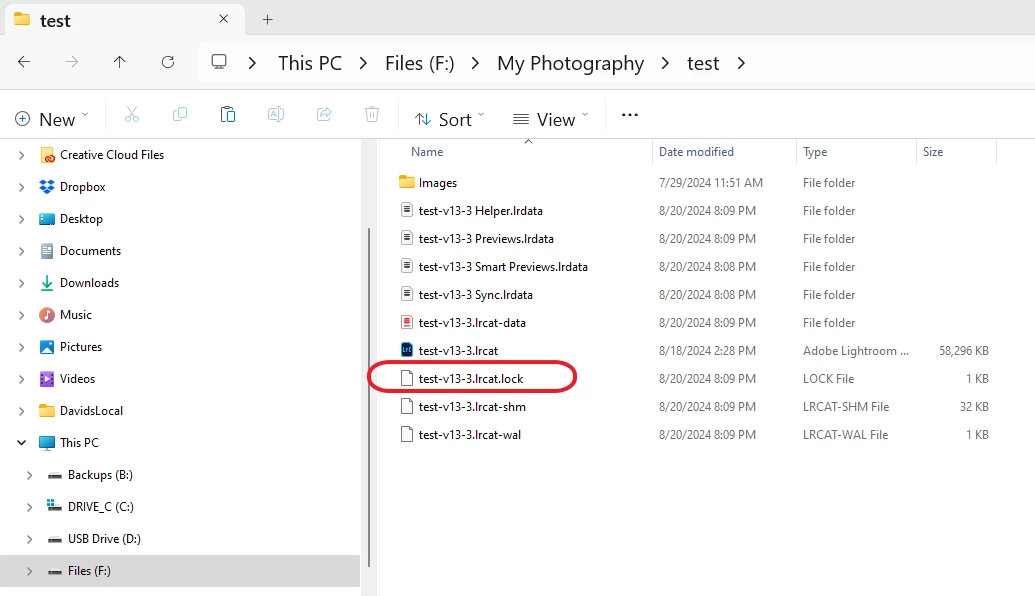The height and width of the screenshot is (596, 1035).
Task: Select test-v13-3 Smart Previews.lrdata folder
Action: (503, 267)
